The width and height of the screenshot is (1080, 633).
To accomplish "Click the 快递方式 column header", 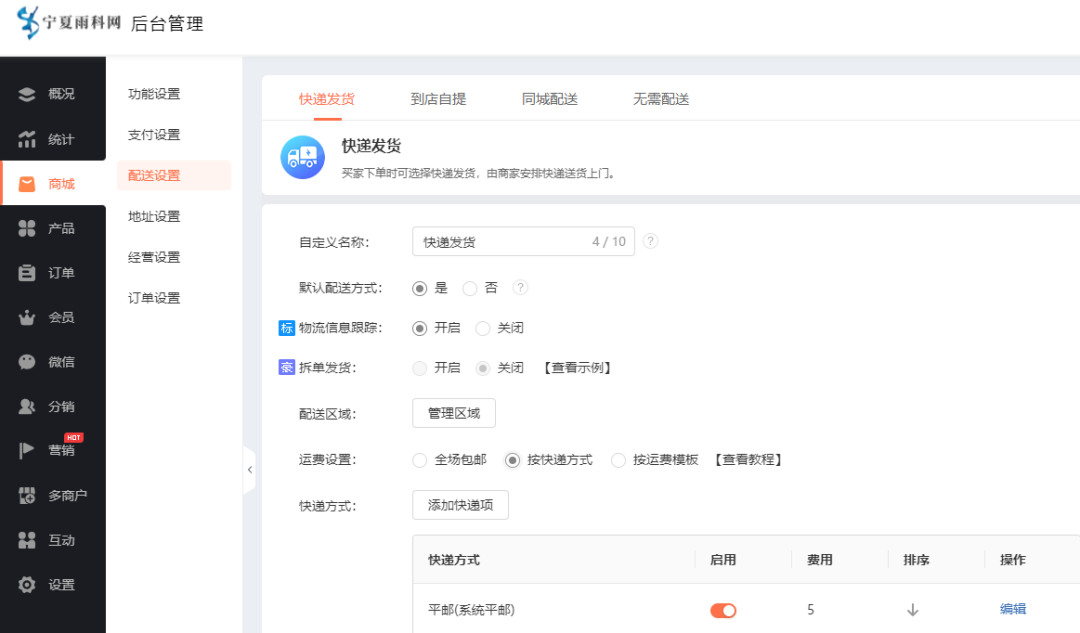I will [454, 560].
